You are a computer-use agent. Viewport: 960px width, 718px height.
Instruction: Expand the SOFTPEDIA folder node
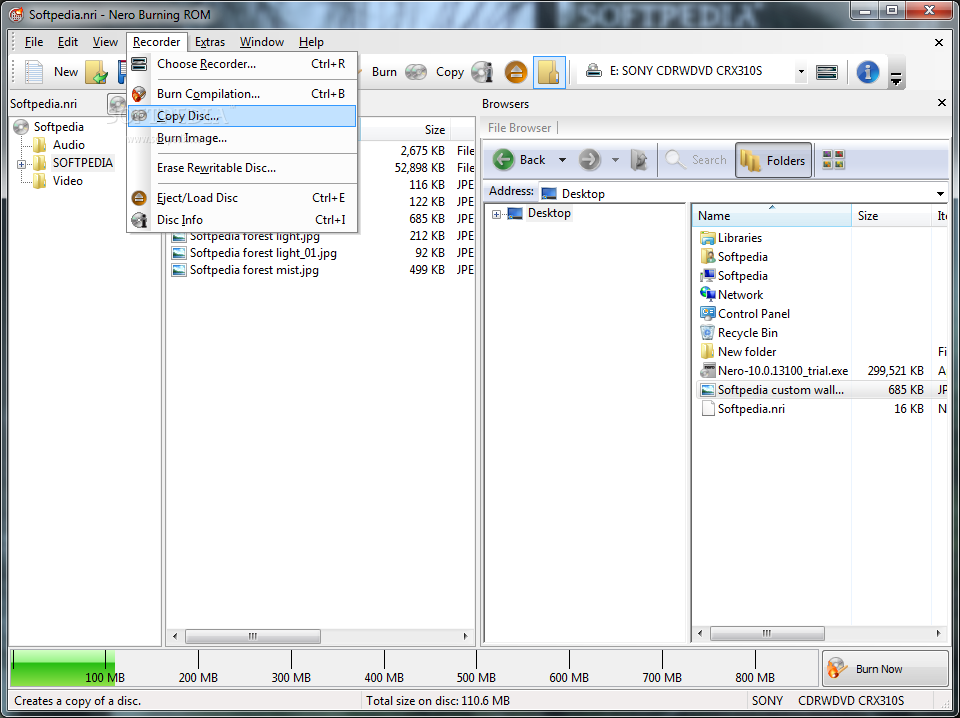pos(21,164)
